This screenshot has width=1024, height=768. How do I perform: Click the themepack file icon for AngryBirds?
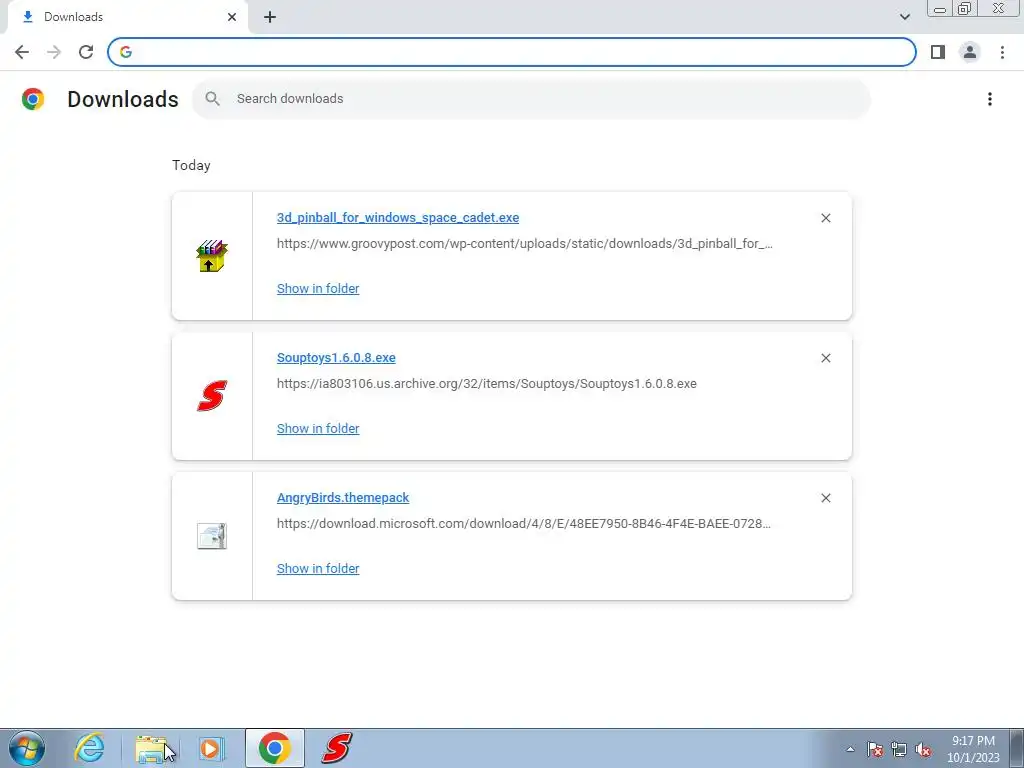point(212,536)
